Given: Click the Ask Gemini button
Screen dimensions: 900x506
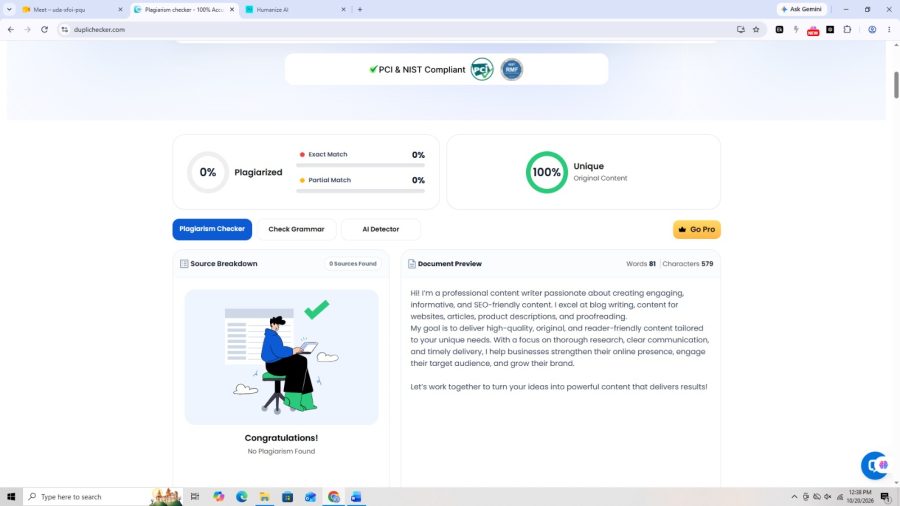Looking at the screenshot, I should 802,9.
